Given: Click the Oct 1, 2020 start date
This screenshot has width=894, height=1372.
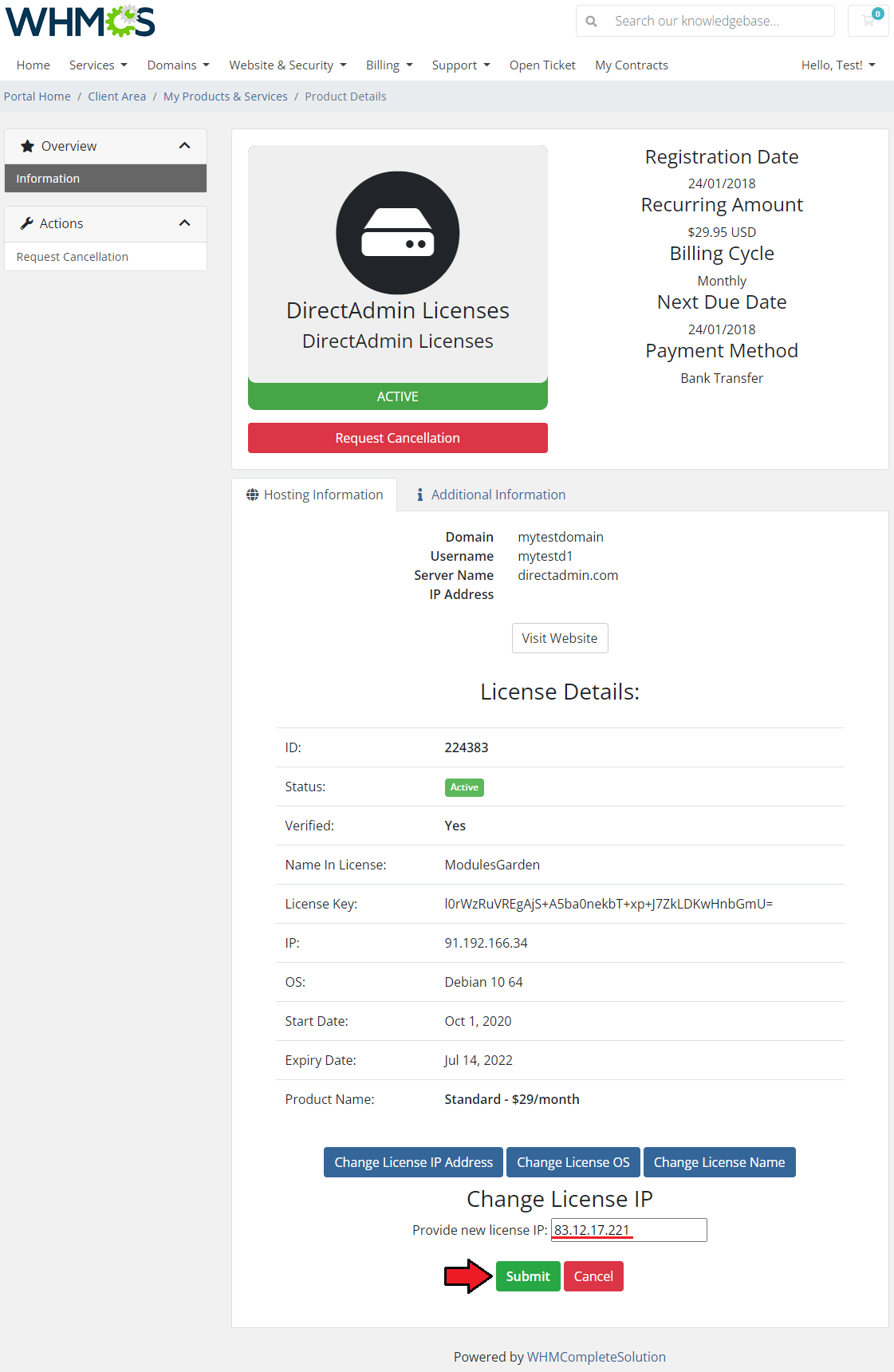Looking at the screenshot, I should [479, 1021].
